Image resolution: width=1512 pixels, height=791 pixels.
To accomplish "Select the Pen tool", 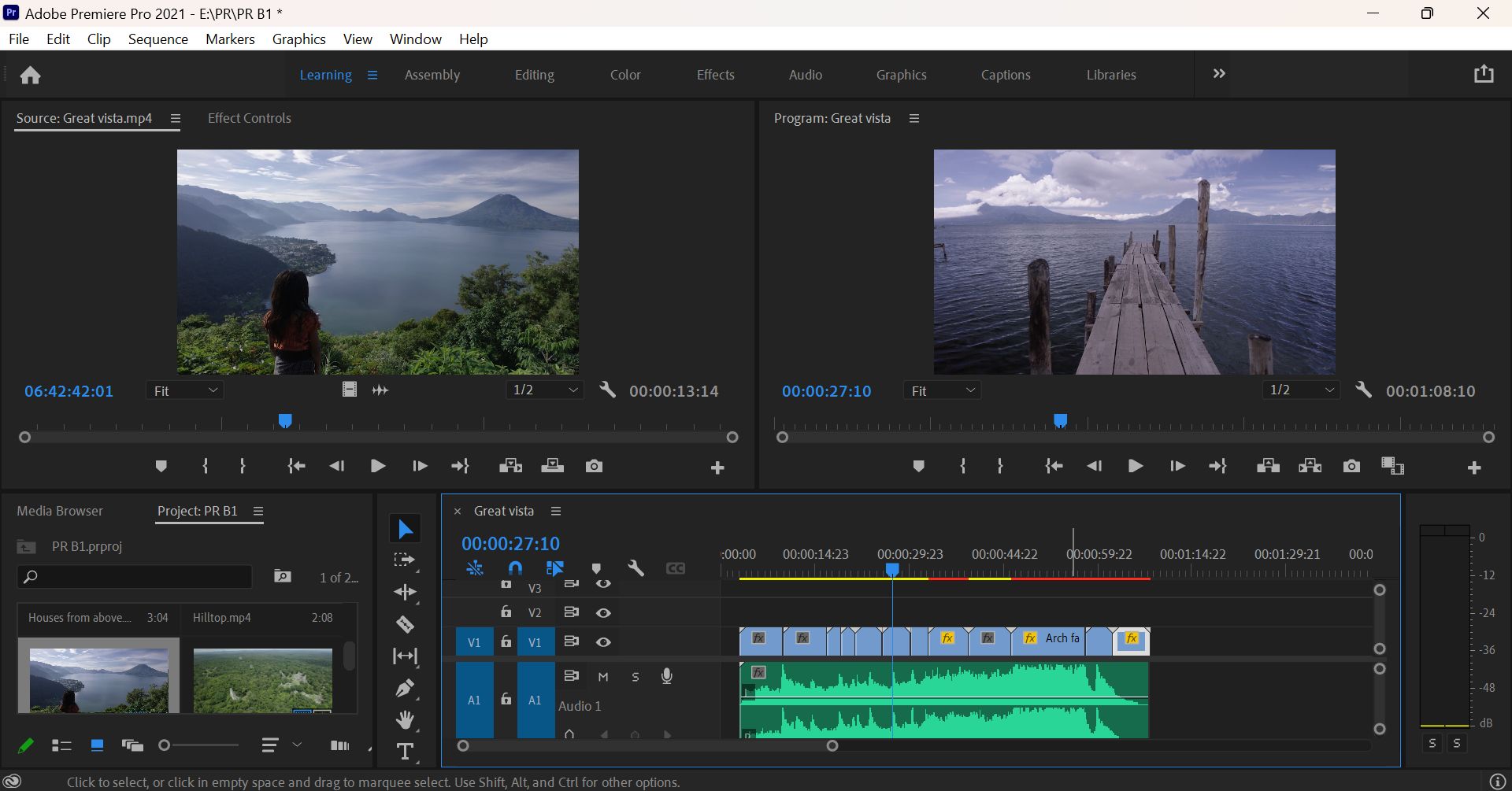I will (405, 688).
